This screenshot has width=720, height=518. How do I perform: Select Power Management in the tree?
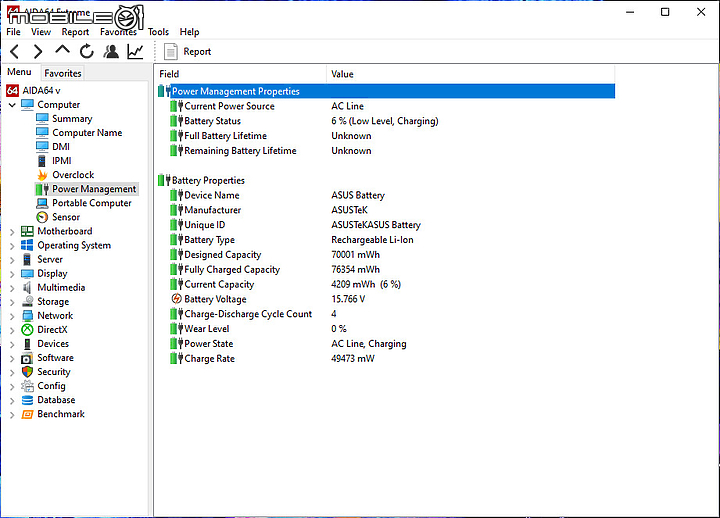[x=86, y=189]
